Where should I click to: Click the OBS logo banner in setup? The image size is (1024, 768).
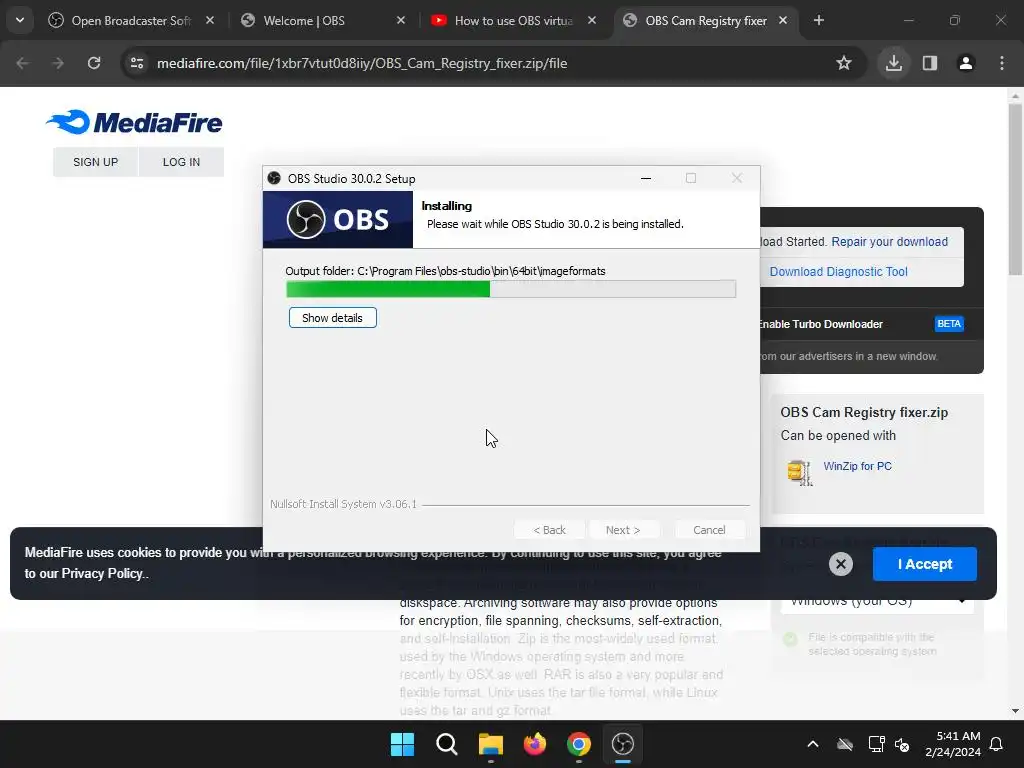(x=338, y=219)
